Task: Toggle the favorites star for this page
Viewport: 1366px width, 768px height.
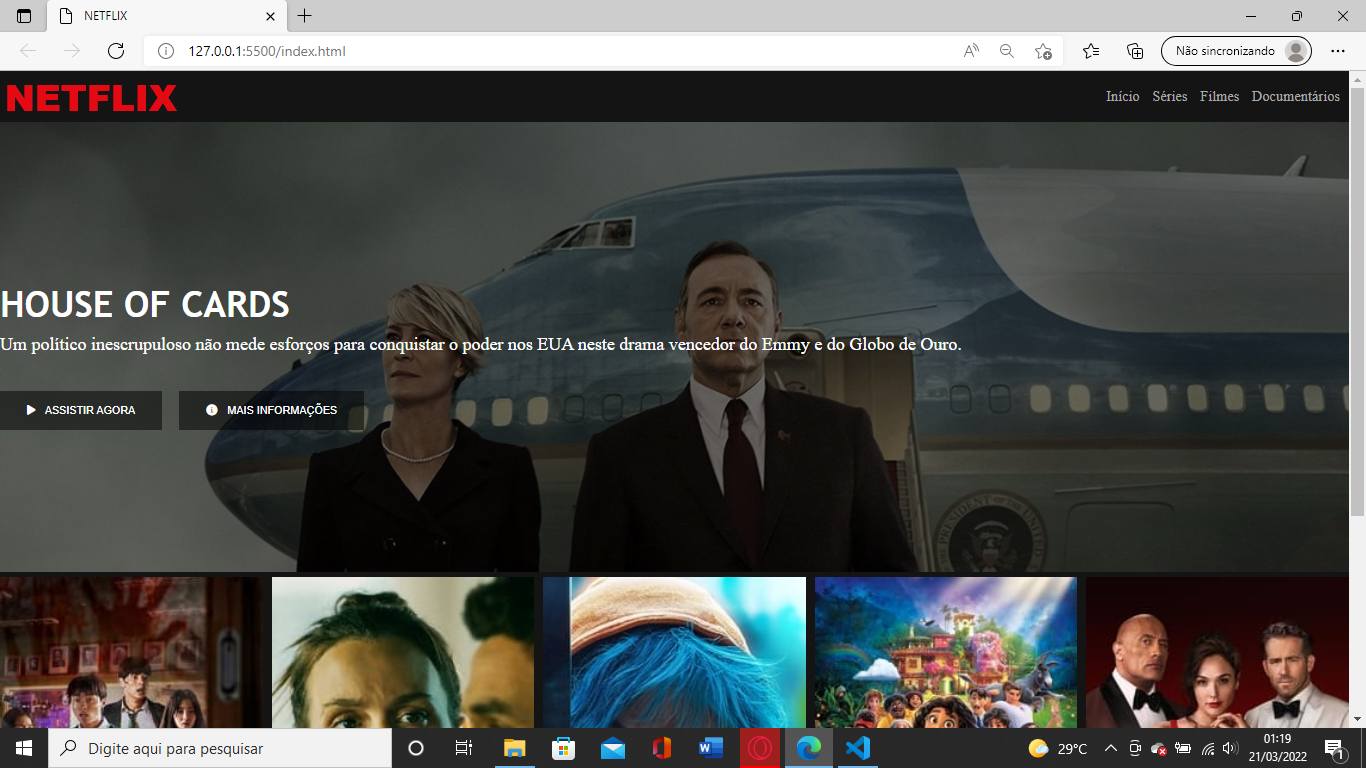Action: (1043, 50)
